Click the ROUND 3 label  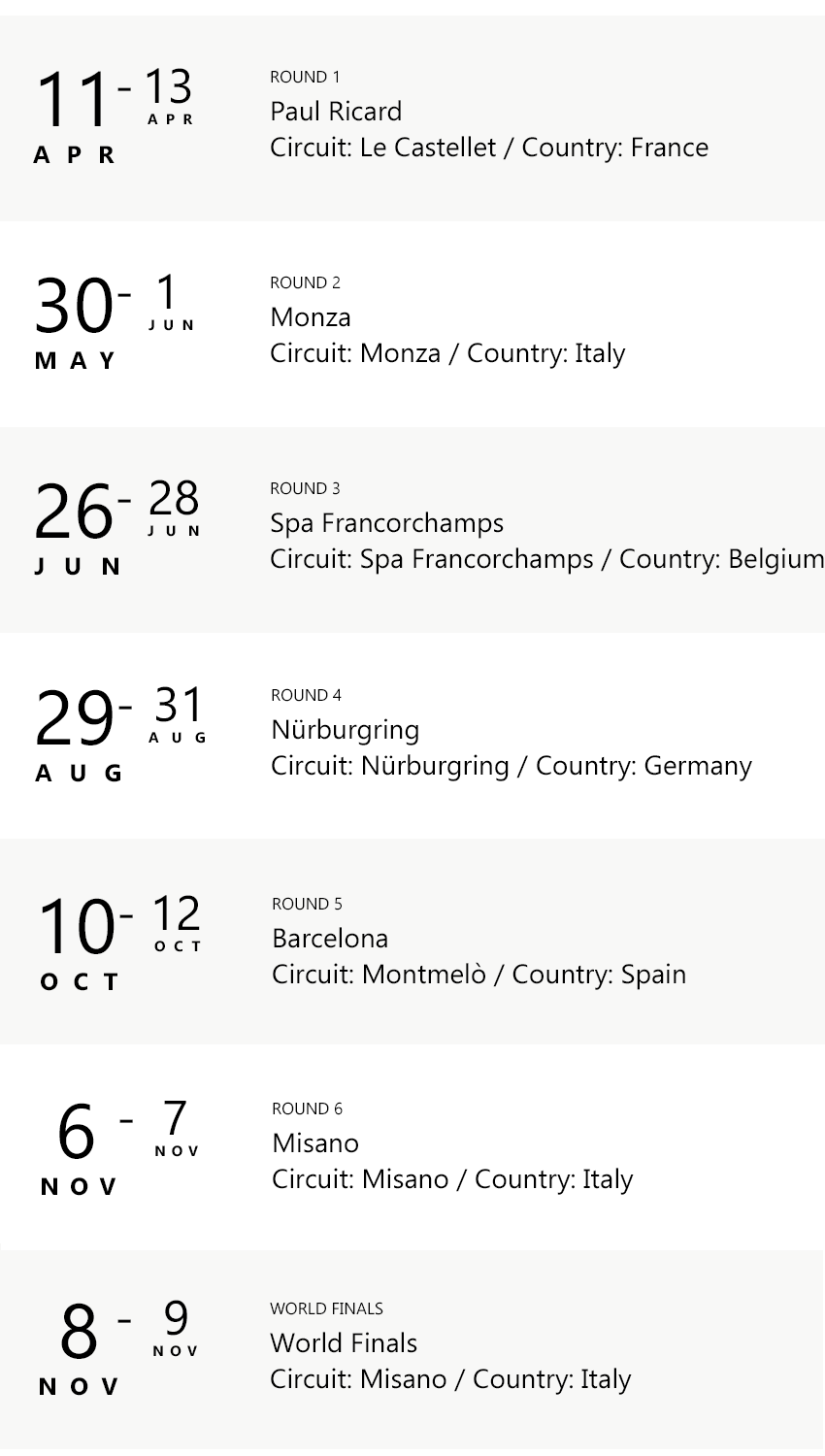[x=305, y=489]
